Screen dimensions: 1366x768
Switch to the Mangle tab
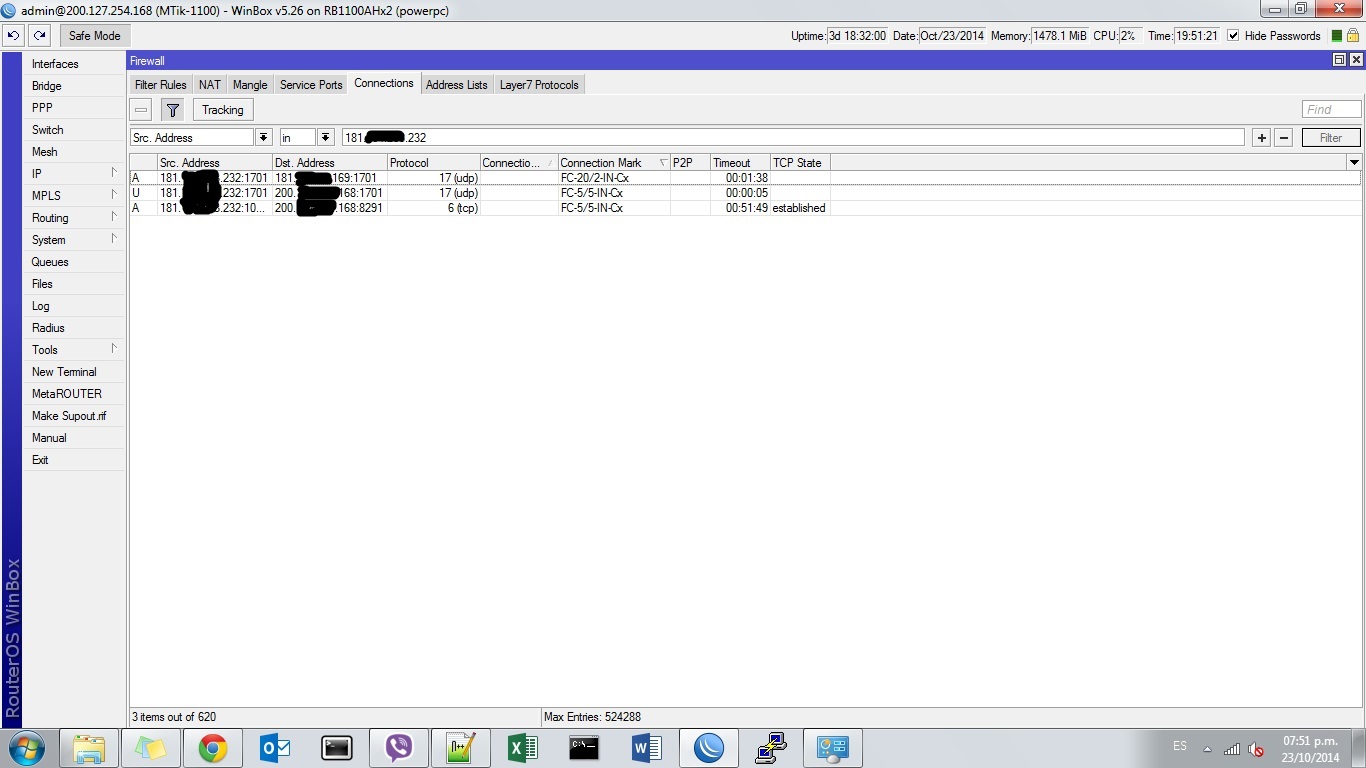250,85
